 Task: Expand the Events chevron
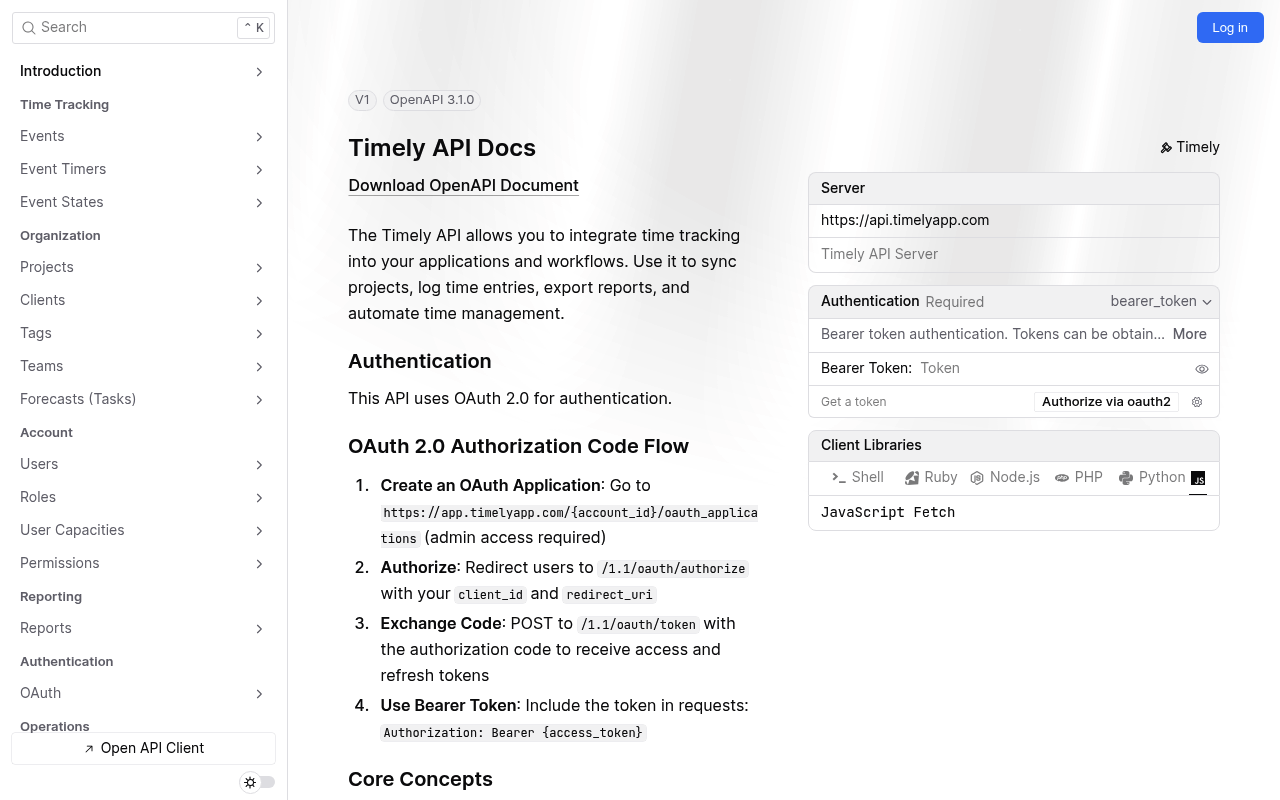(259, 137)
